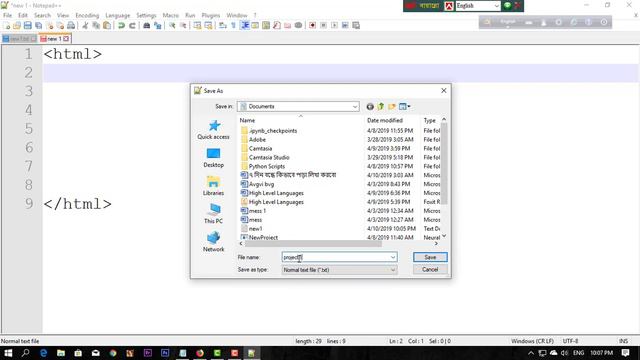Image resolution: width=640 pixels, height=360 pixels.
Task: Click the Document Map toolbar icon
Action: [266, 25]
